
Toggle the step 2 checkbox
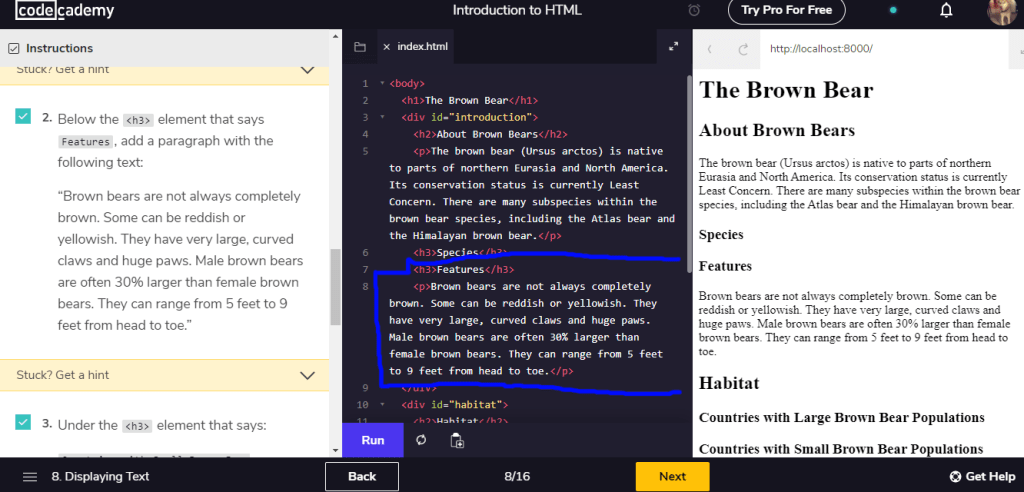(x=23, y=117)
